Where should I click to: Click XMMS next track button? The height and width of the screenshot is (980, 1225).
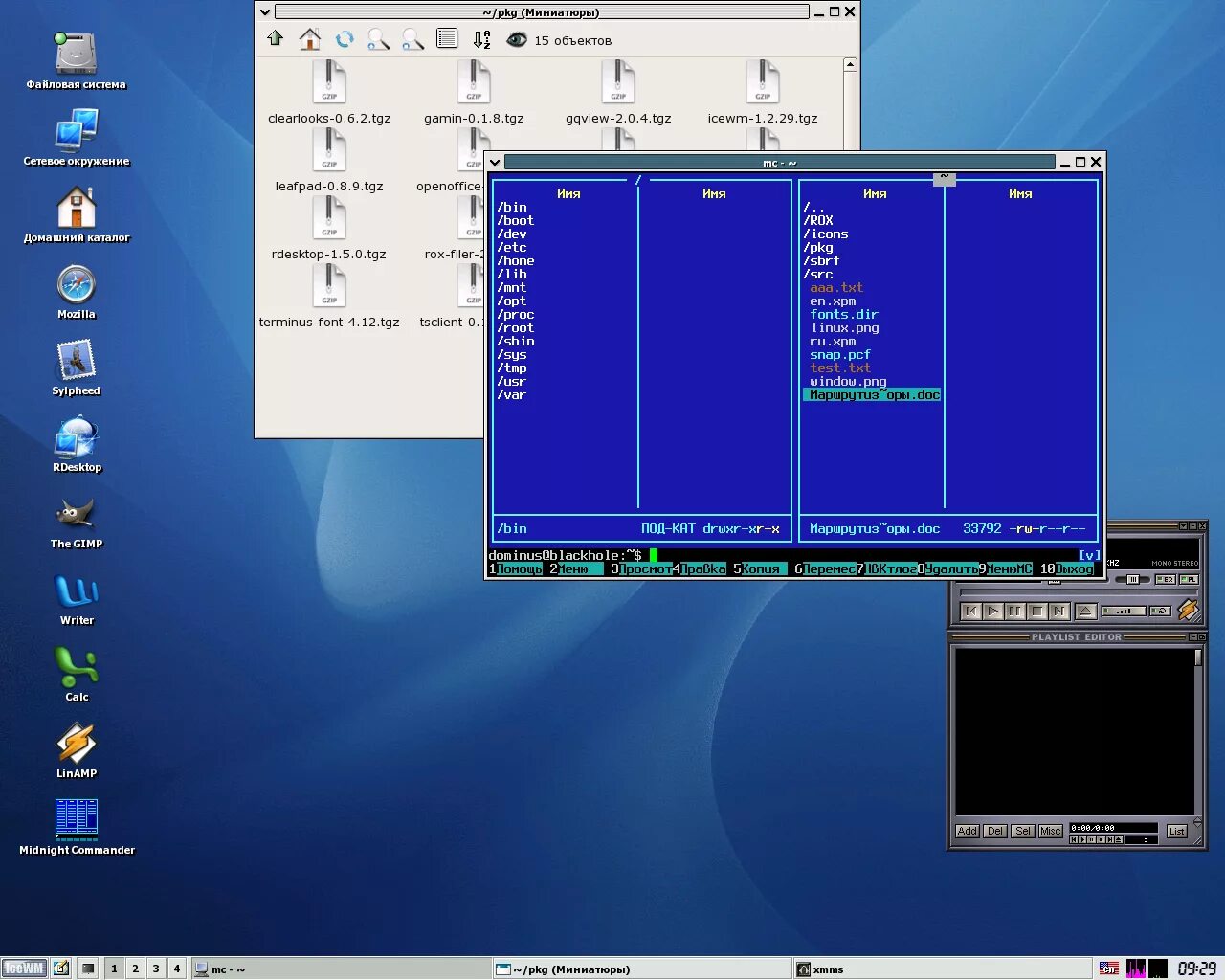coord(1059,612)
